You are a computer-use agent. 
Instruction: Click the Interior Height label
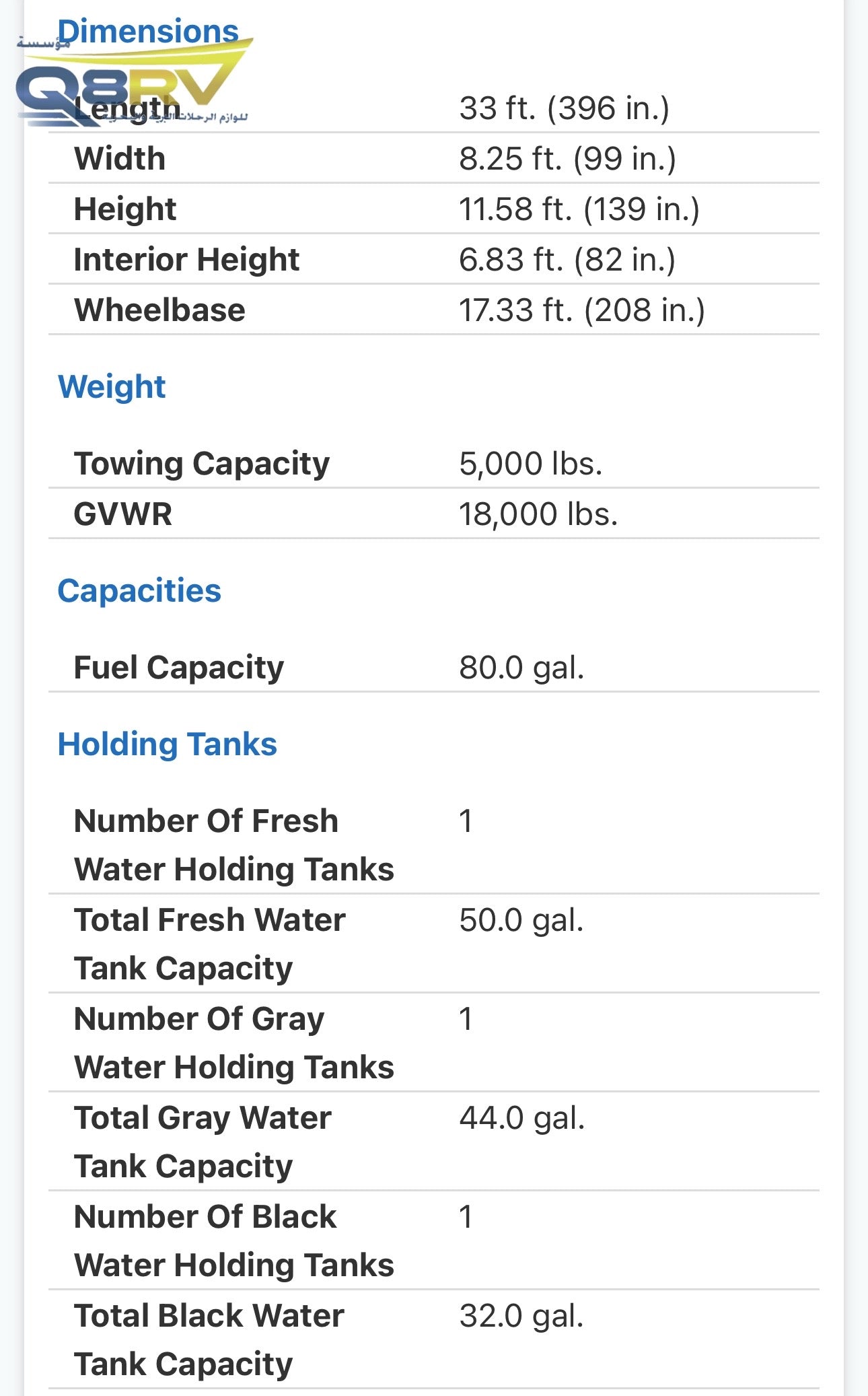coord(186,259)
